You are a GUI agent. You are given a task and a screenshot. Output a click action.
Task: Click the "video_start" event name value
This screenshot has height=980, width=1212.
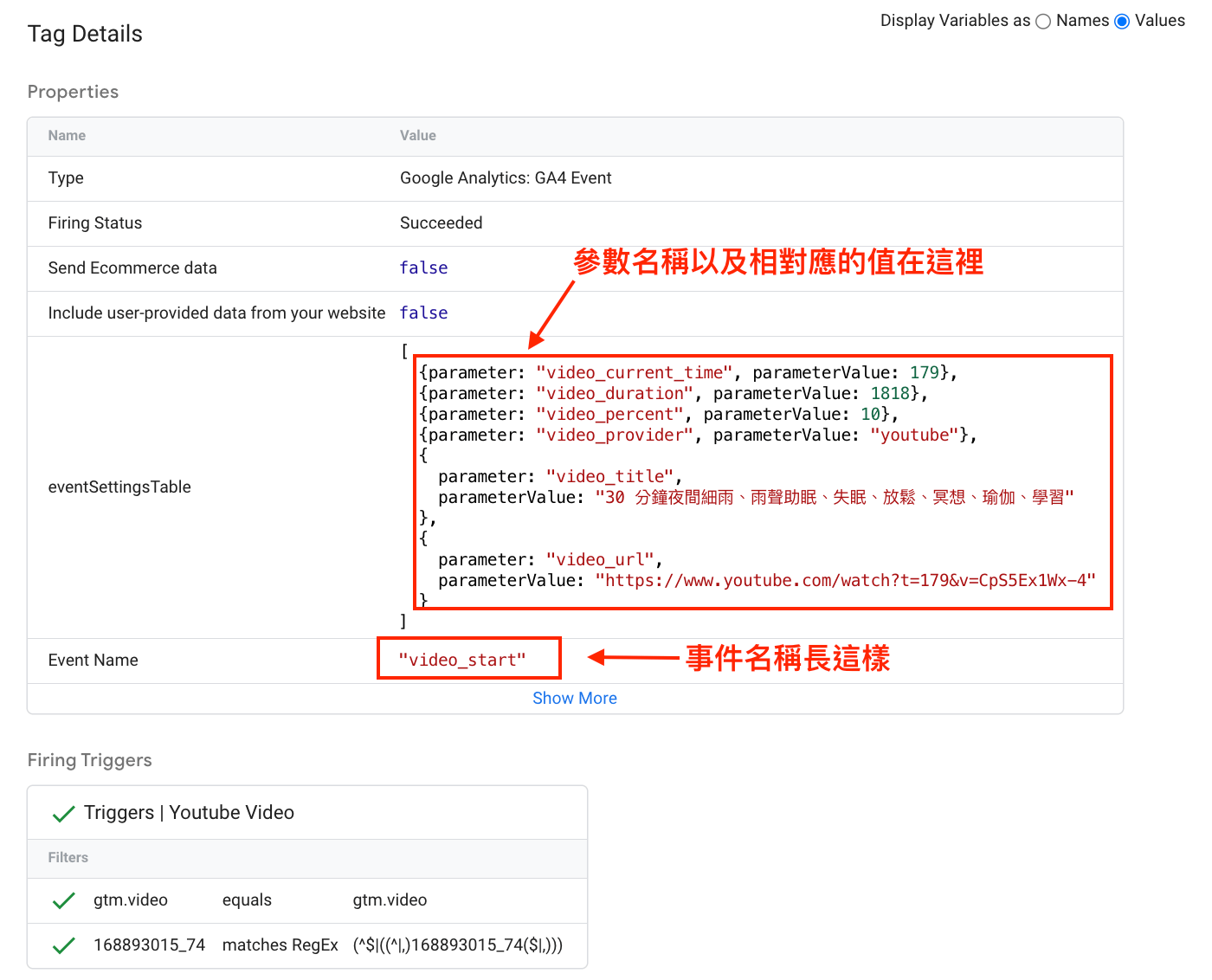click(462, 661)
